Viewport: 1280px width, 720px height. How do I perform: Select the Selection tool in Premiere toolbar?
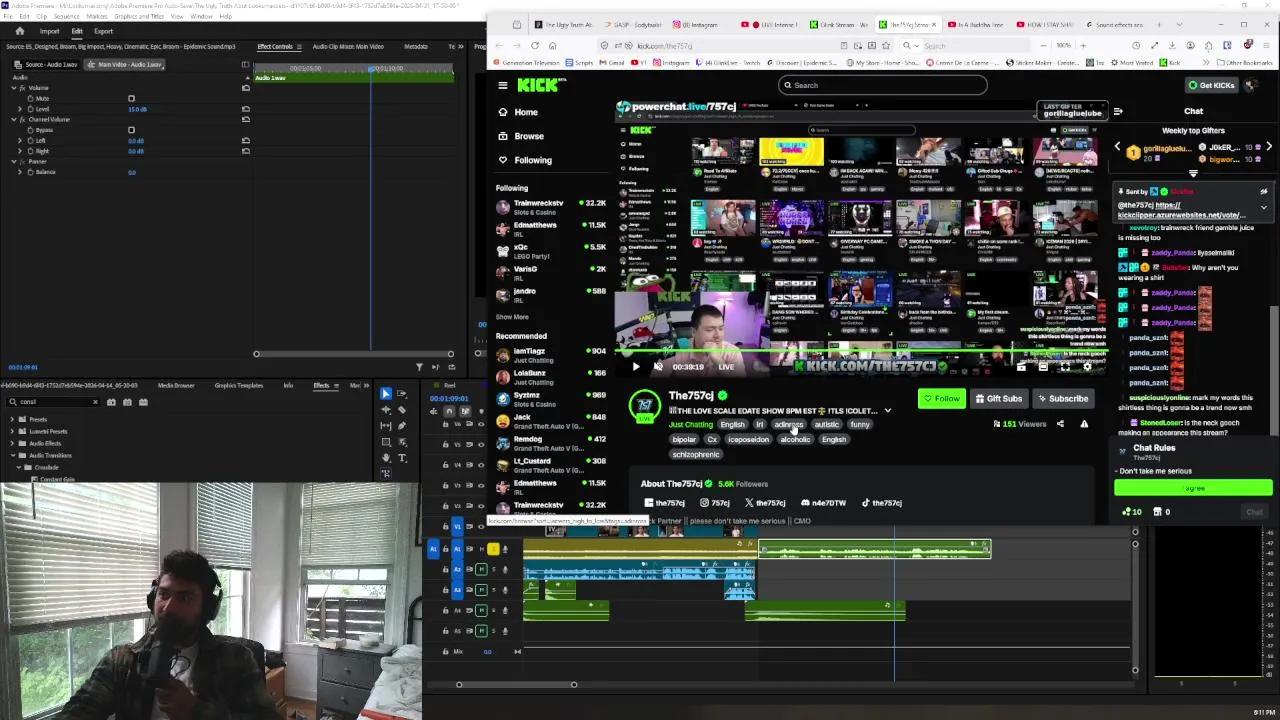pyautogui.click(x=386, y=394)
